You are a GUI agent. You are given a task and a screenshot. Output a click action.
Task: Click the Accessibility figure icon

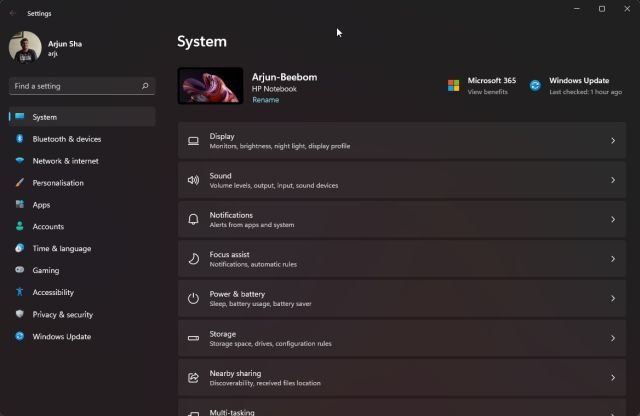click(20, 292)
